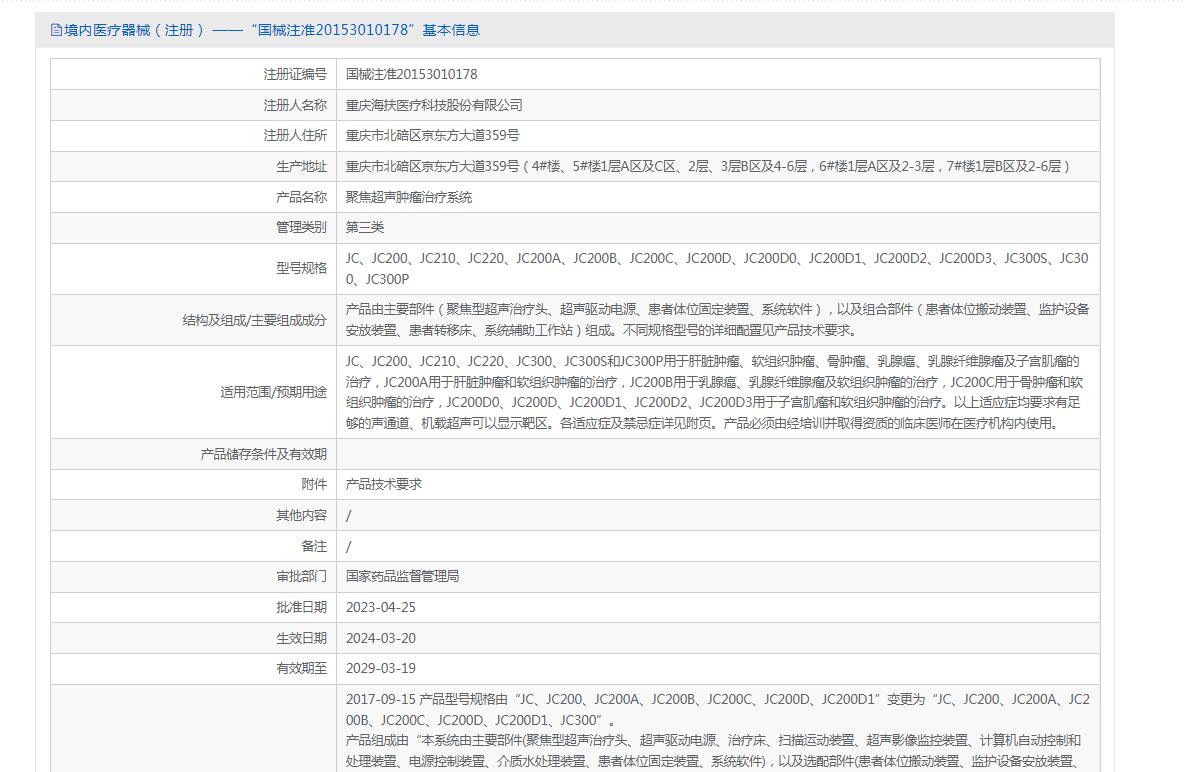The image size is (1185, 772).
Task: Click product name 聚焦超声肿瘤治疗系统
Action: (409, 197)
